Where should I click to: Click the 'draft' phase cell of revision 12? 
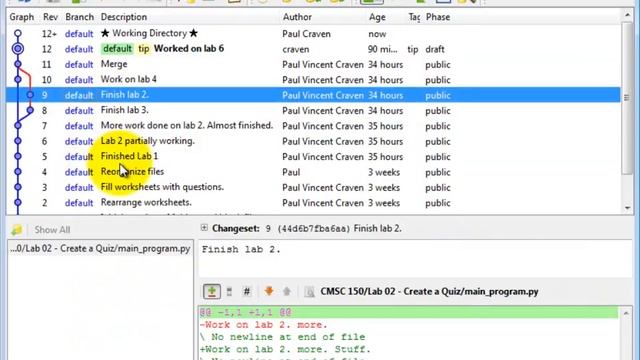(x=435, y=49)
